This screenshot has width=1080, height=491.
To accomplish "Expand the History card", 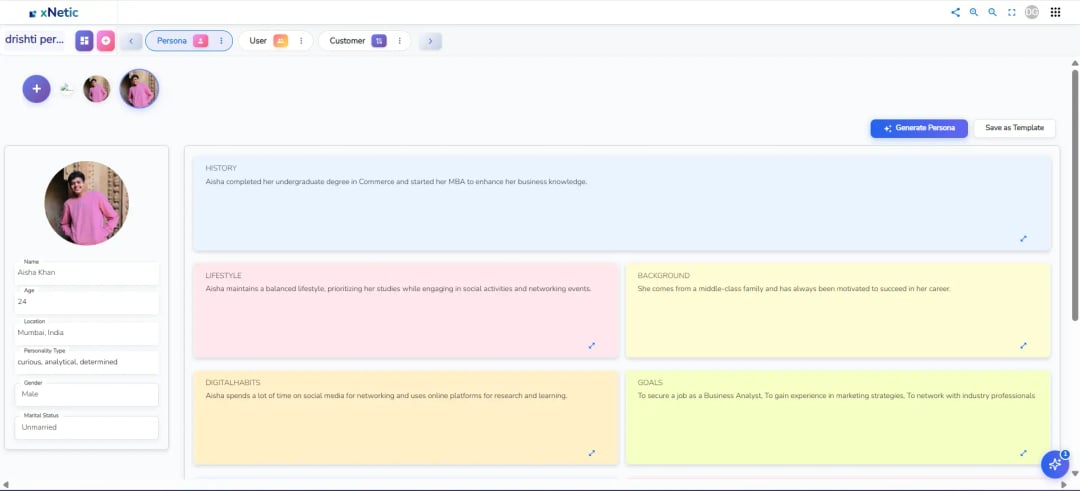I will click(1023, 239).
